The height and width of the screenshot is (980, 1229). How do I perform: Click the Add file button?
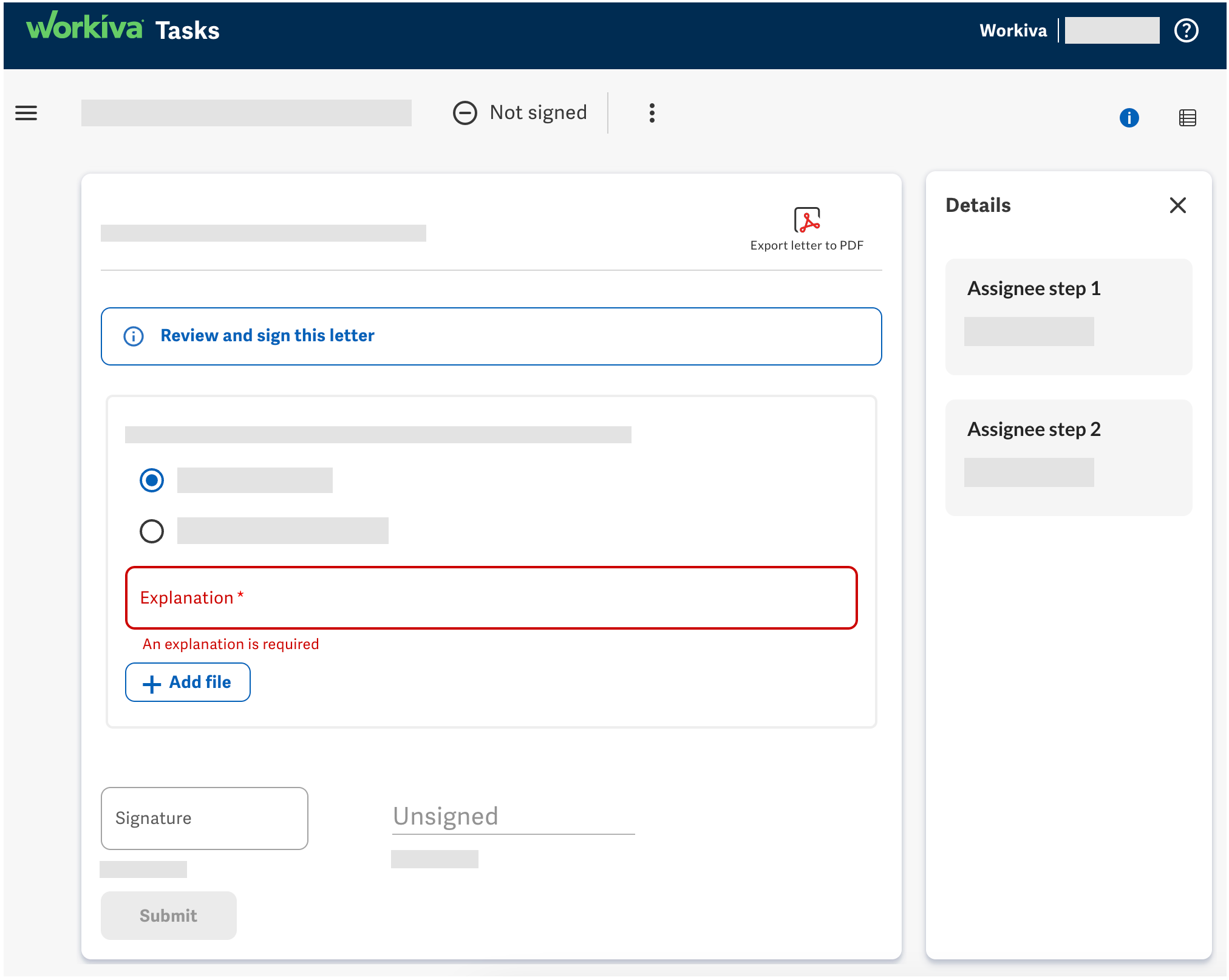point(188,682)
